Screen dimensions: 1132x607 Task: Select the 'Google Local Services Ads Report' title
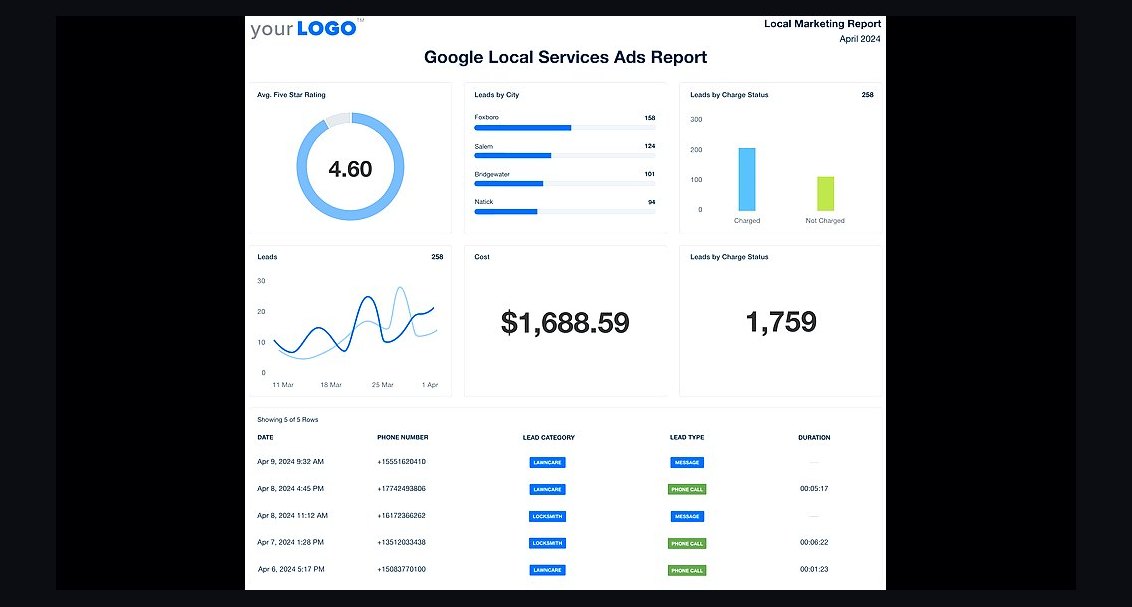click(565, 57)
